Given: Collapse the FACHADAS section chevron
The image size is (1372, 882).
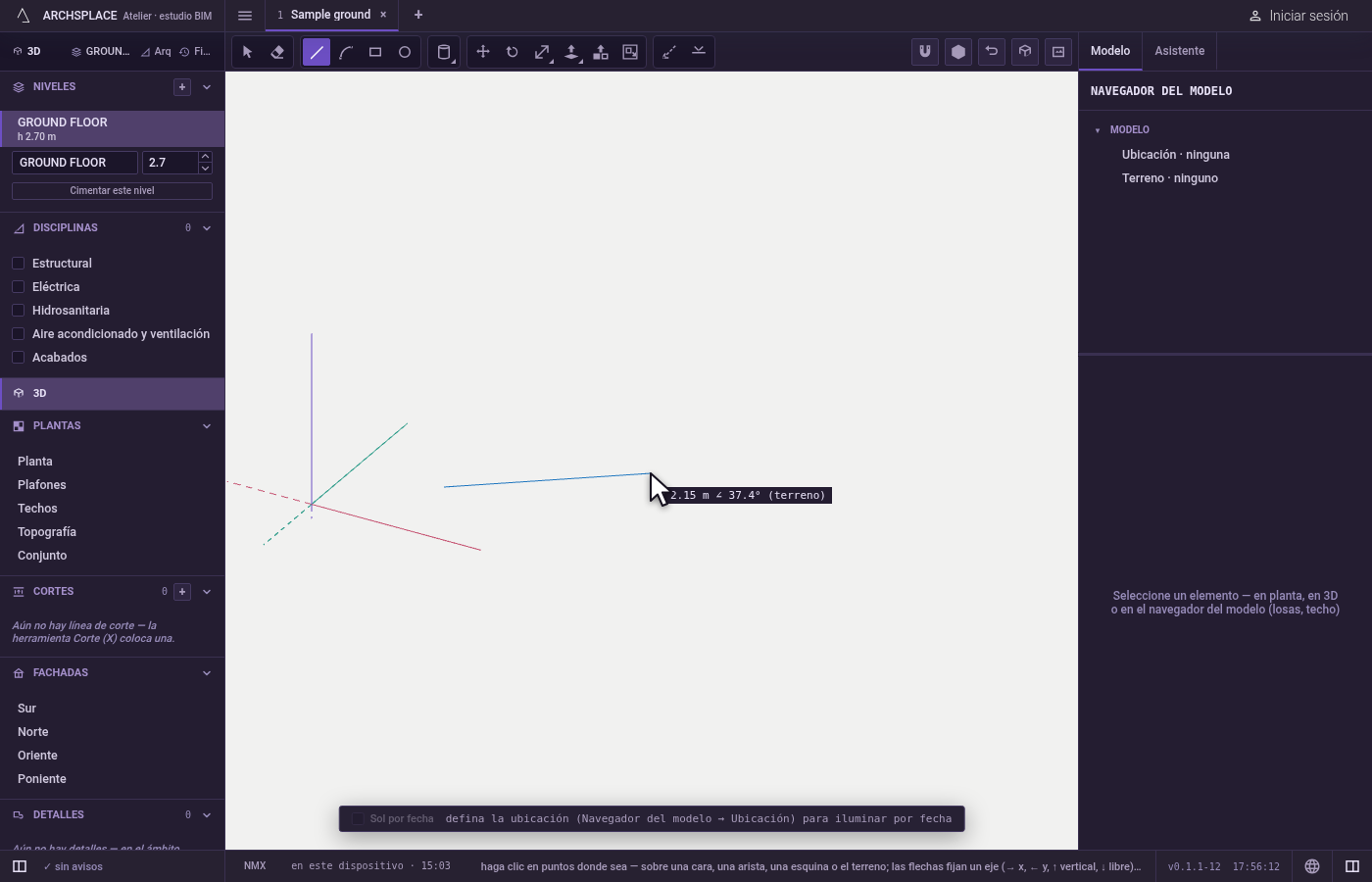Looking at the screenshot, I should click(x=207, y=673).
